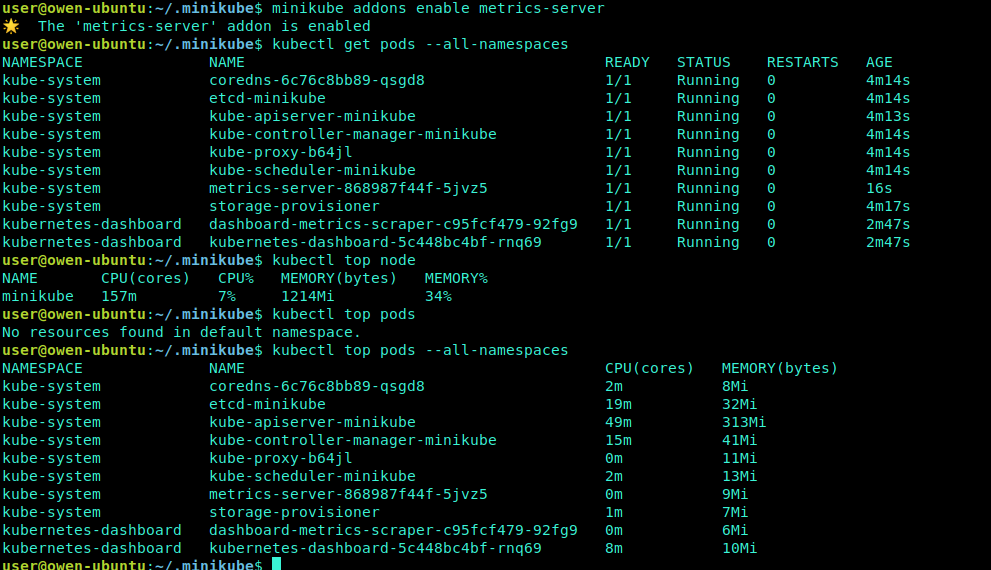The image size is (991, 570).
Task: Click the MEMORY(bytes) header in top pods table
Action: click(780, 368)
